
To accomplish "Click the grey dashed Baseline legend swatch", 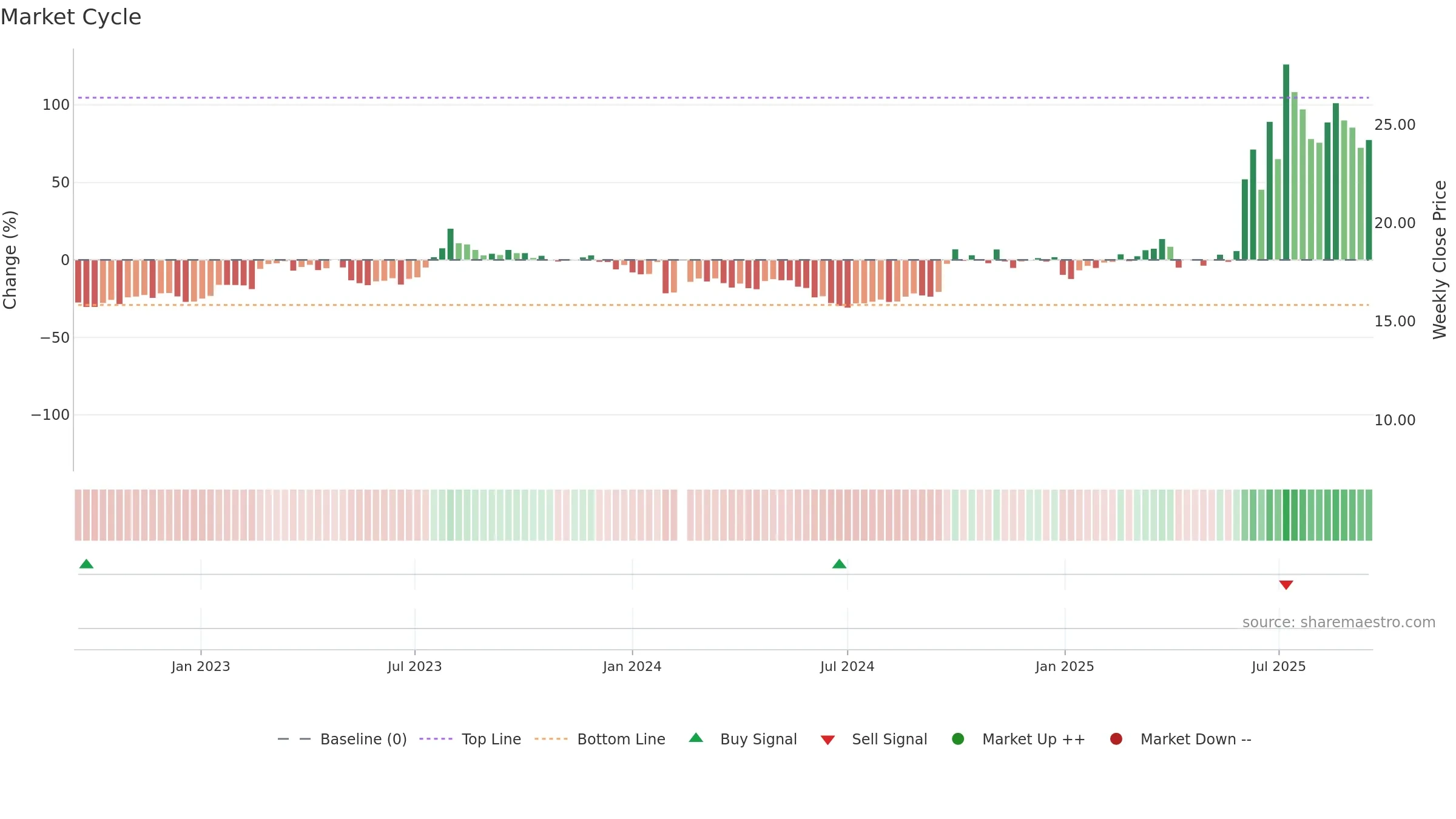I will pyautogui.click(x=294, y=739).
